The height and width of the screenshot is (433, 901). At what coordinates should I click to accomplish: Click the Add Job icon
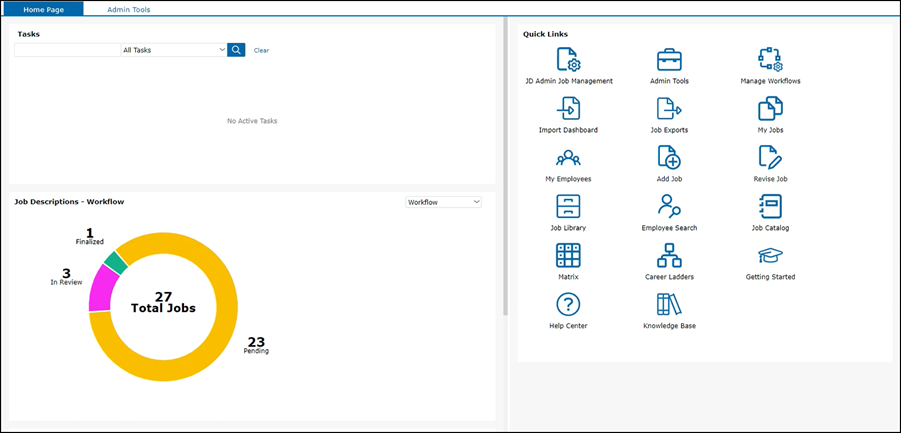[669, 157]
